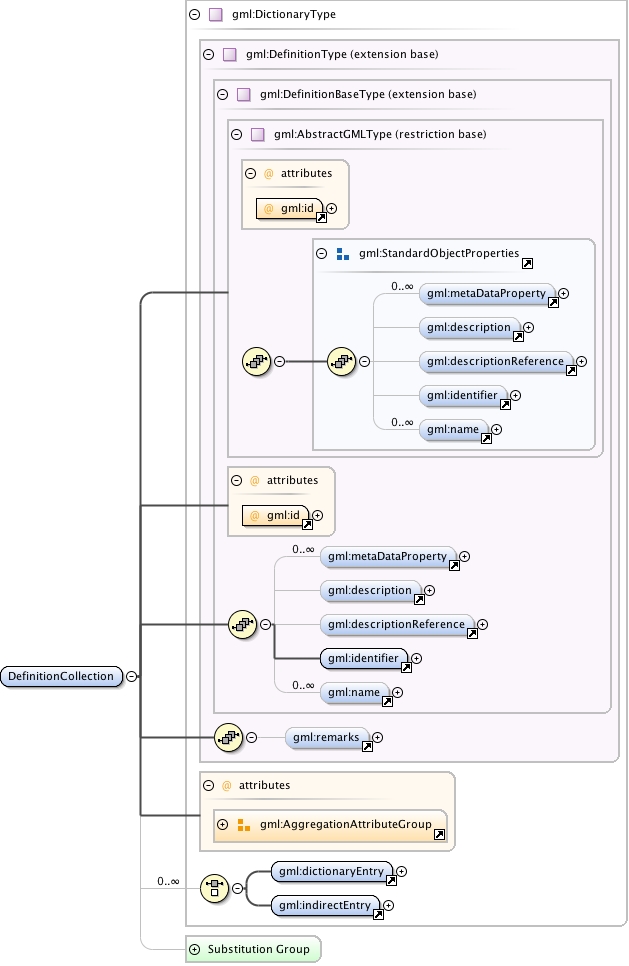Click the sequence icon in gml:DefinitionBaseType

click(243, 625)
